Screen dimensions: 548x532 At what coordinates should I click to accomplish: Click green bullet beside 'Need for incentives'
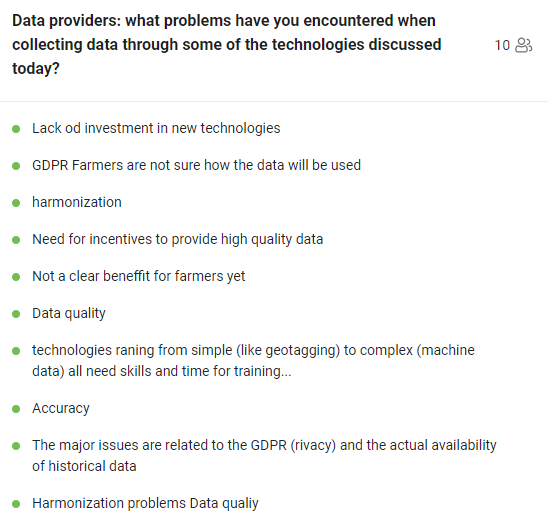coord(16,240)
